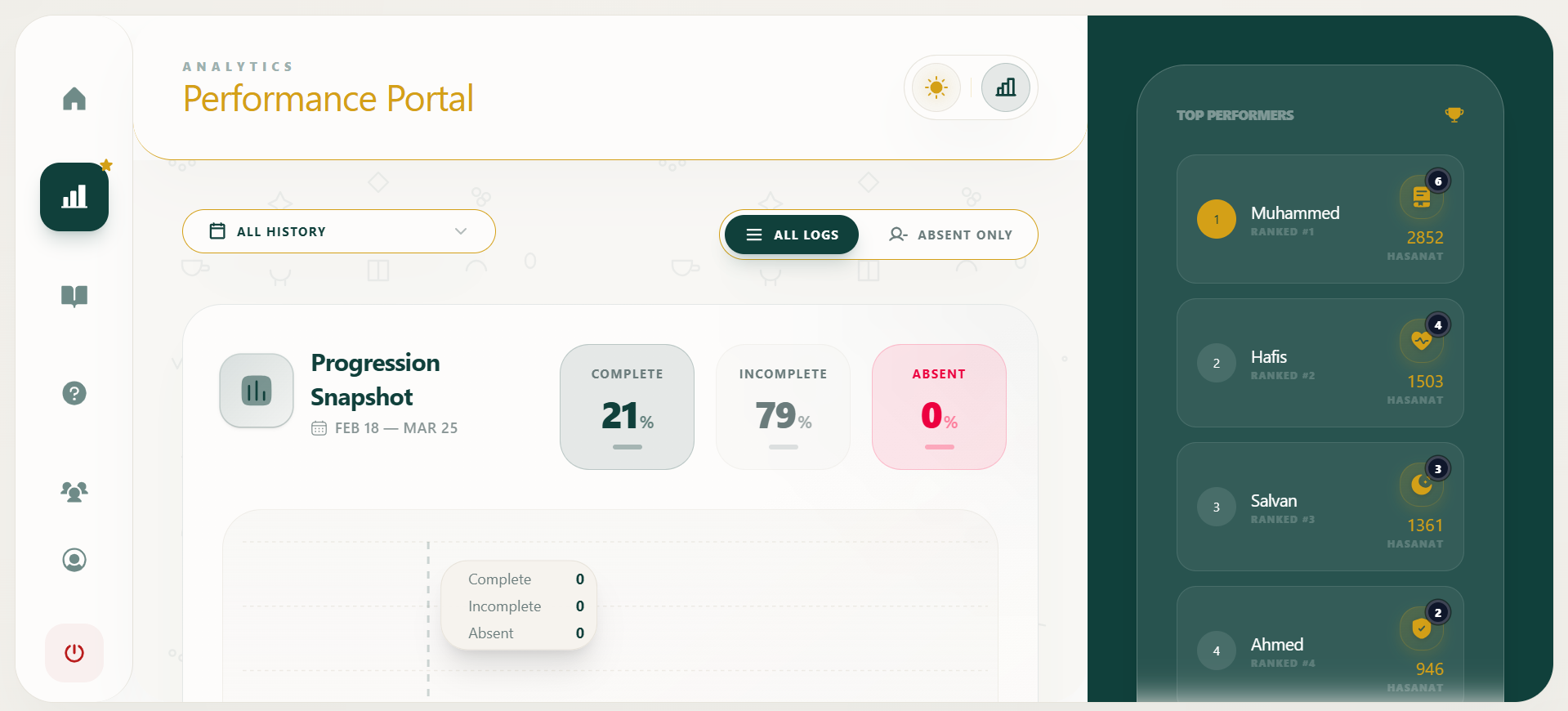Open the help question mark icon
1568x711 pixels.
point(74,393)
